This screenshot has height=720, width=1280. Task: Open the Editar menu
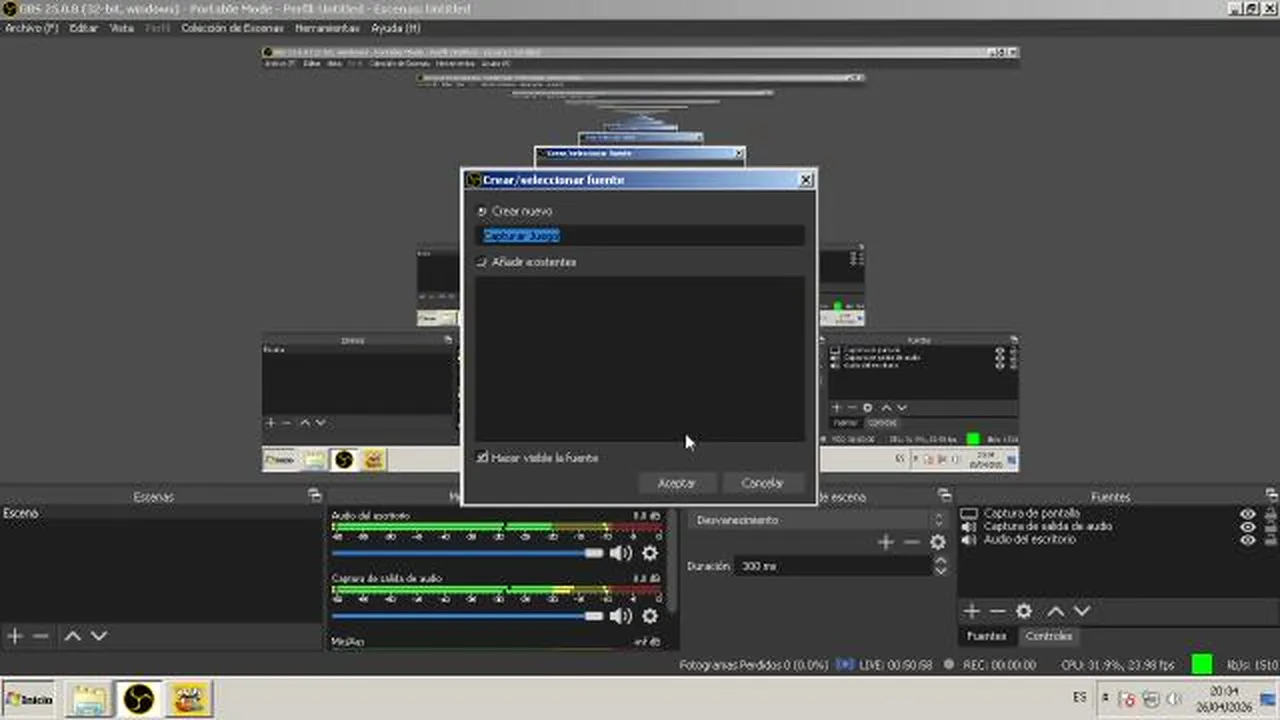click(x=84, y=28)
